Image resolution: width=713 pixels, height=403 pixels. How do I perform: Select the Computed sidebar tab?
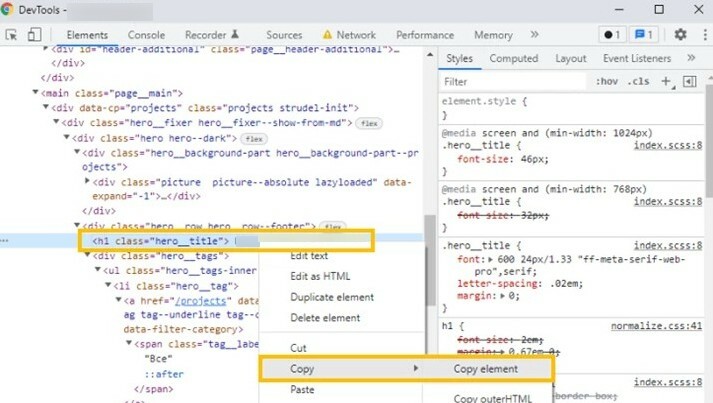[x=514, y=58]
